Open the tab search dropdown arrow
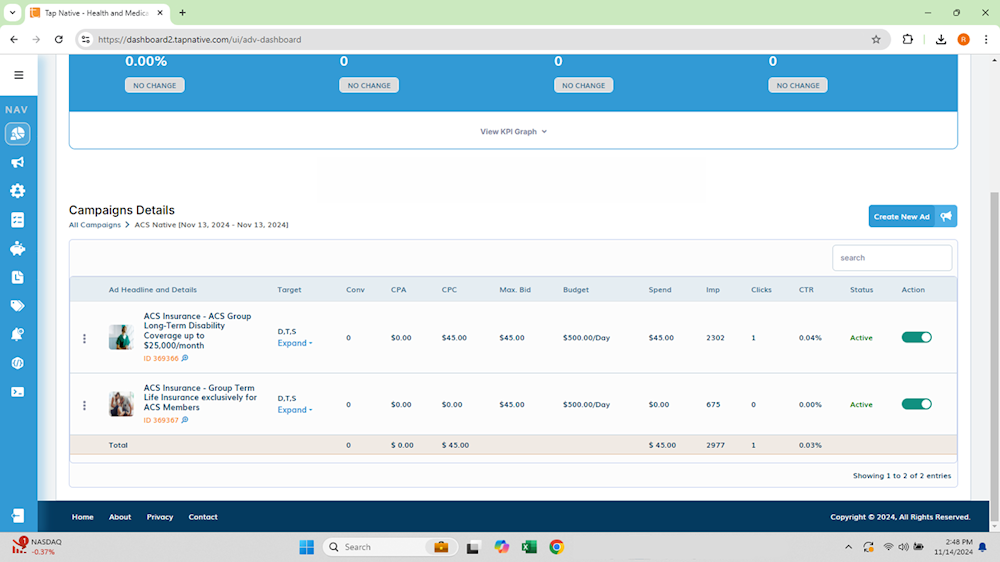1000x562 pixels. tap(12, 13)
